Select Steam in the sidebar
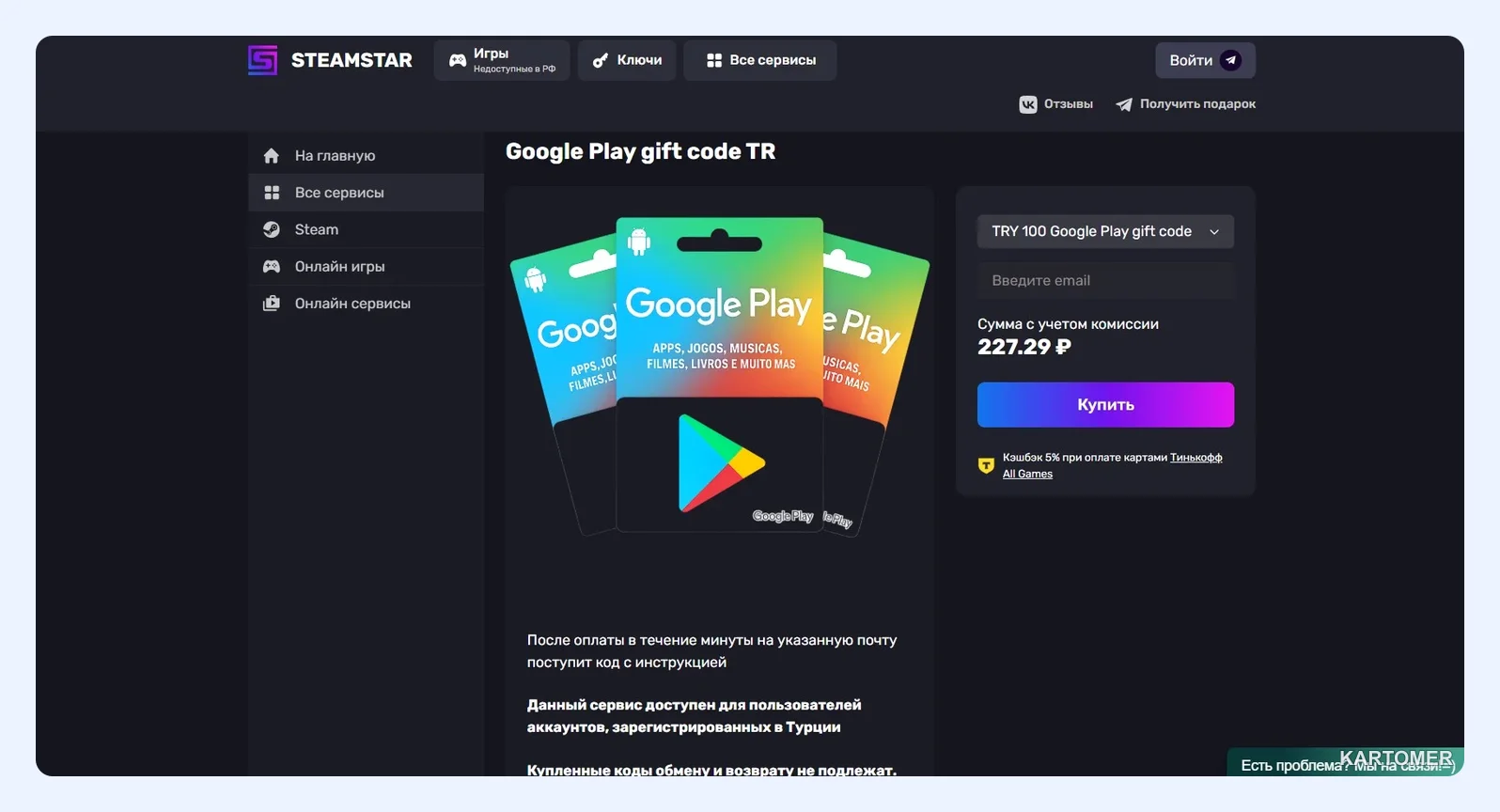The width and height of the screenshot is (1500, 812). [x=366, y=229]
